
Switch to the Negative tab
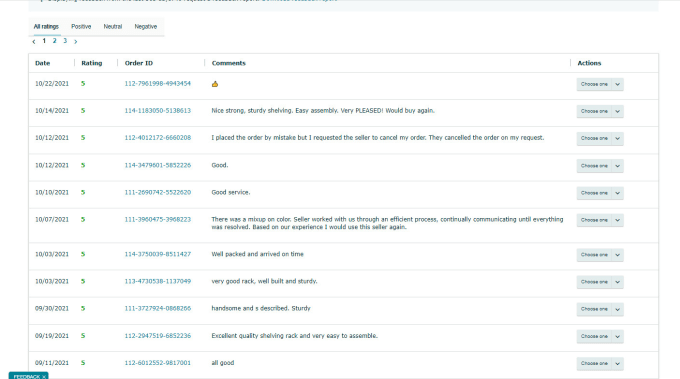(146, 26)
